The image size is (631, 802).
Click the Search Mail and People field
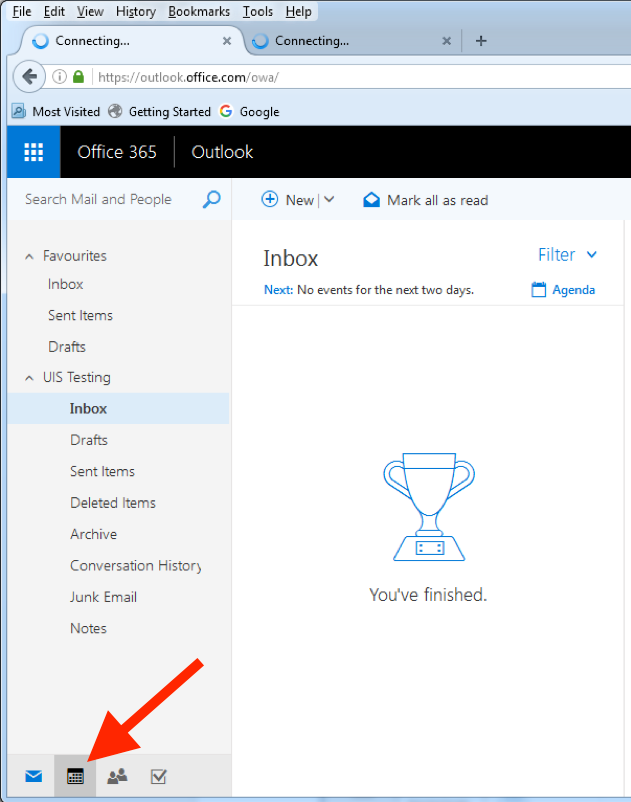[x=98, y=199]
